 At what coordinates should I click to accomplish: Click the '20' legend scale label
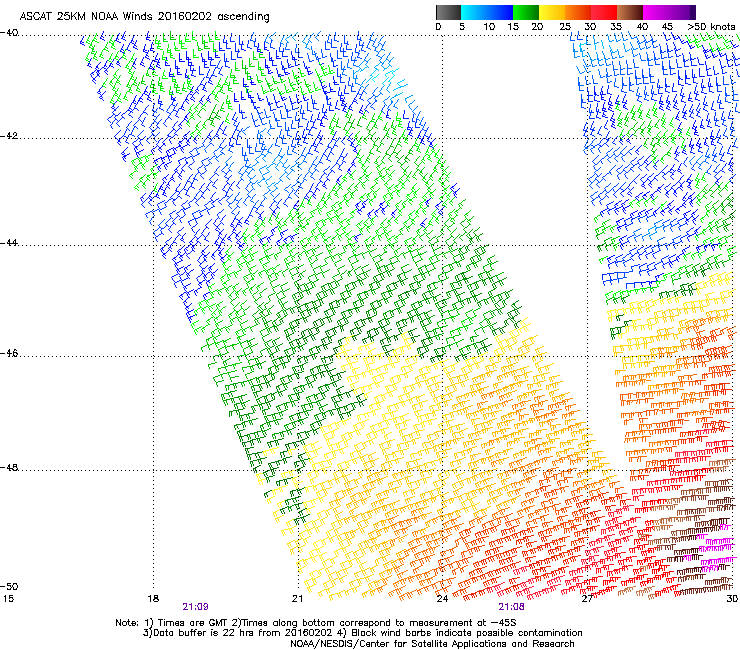537,27
